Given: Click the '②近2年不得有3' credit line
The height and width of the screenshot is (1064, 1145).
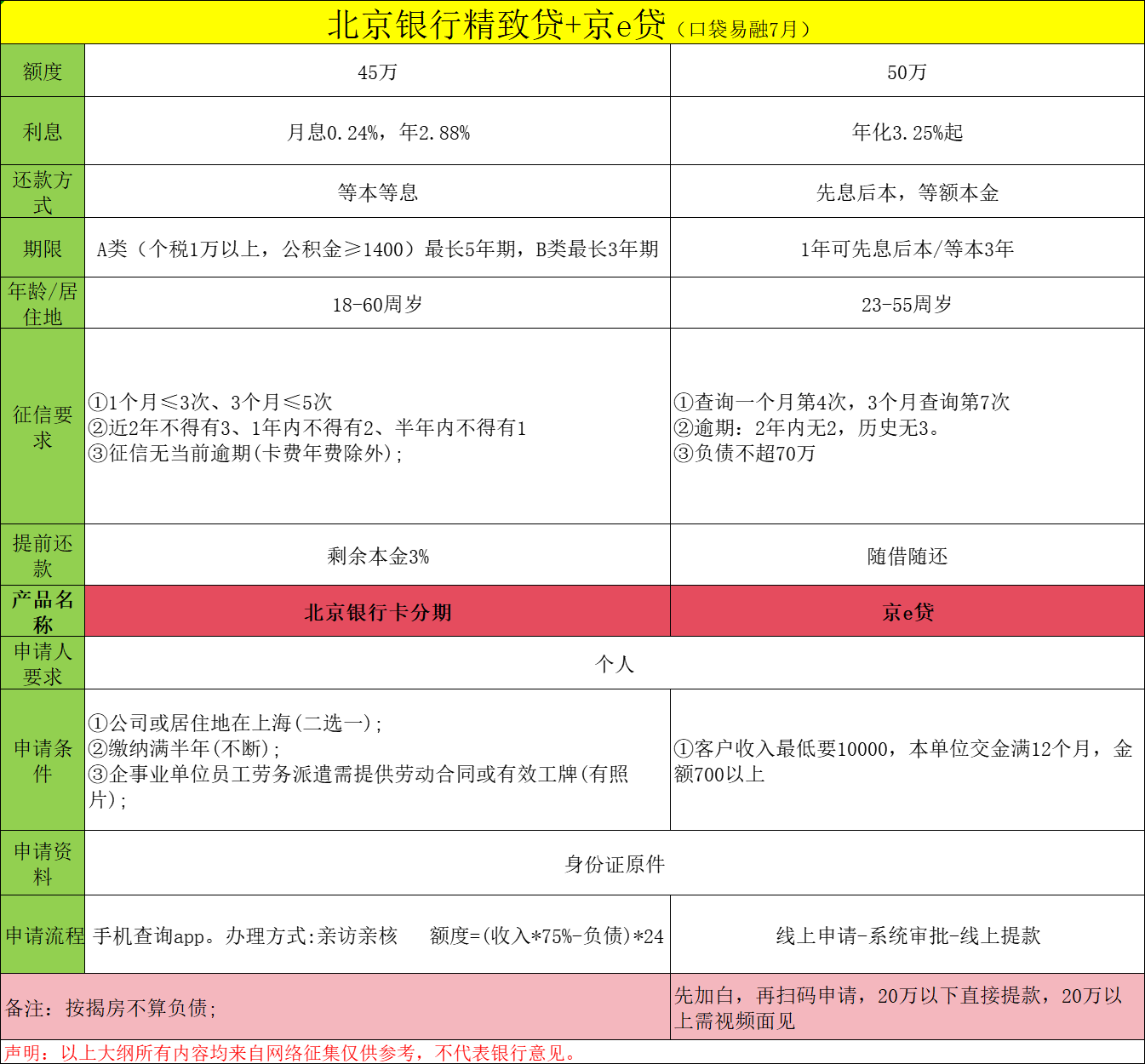Looking at the screenshot, I should click(307, 427).
